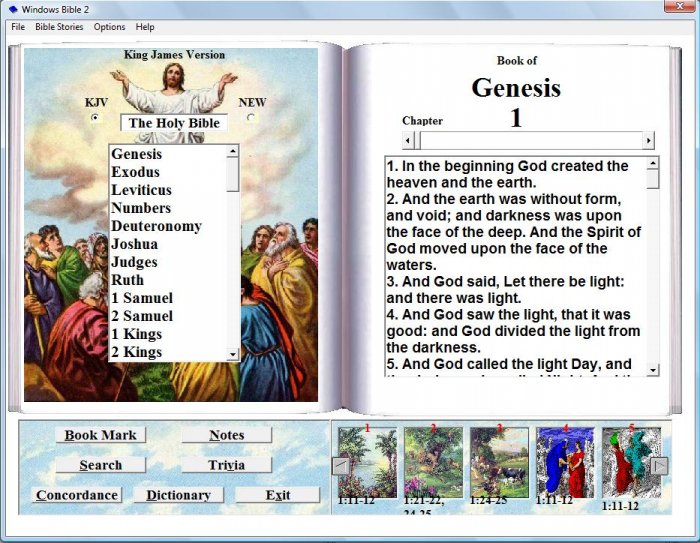700x543 pixels.
Task: Click the Book Mark button
Action: point(100,435)
